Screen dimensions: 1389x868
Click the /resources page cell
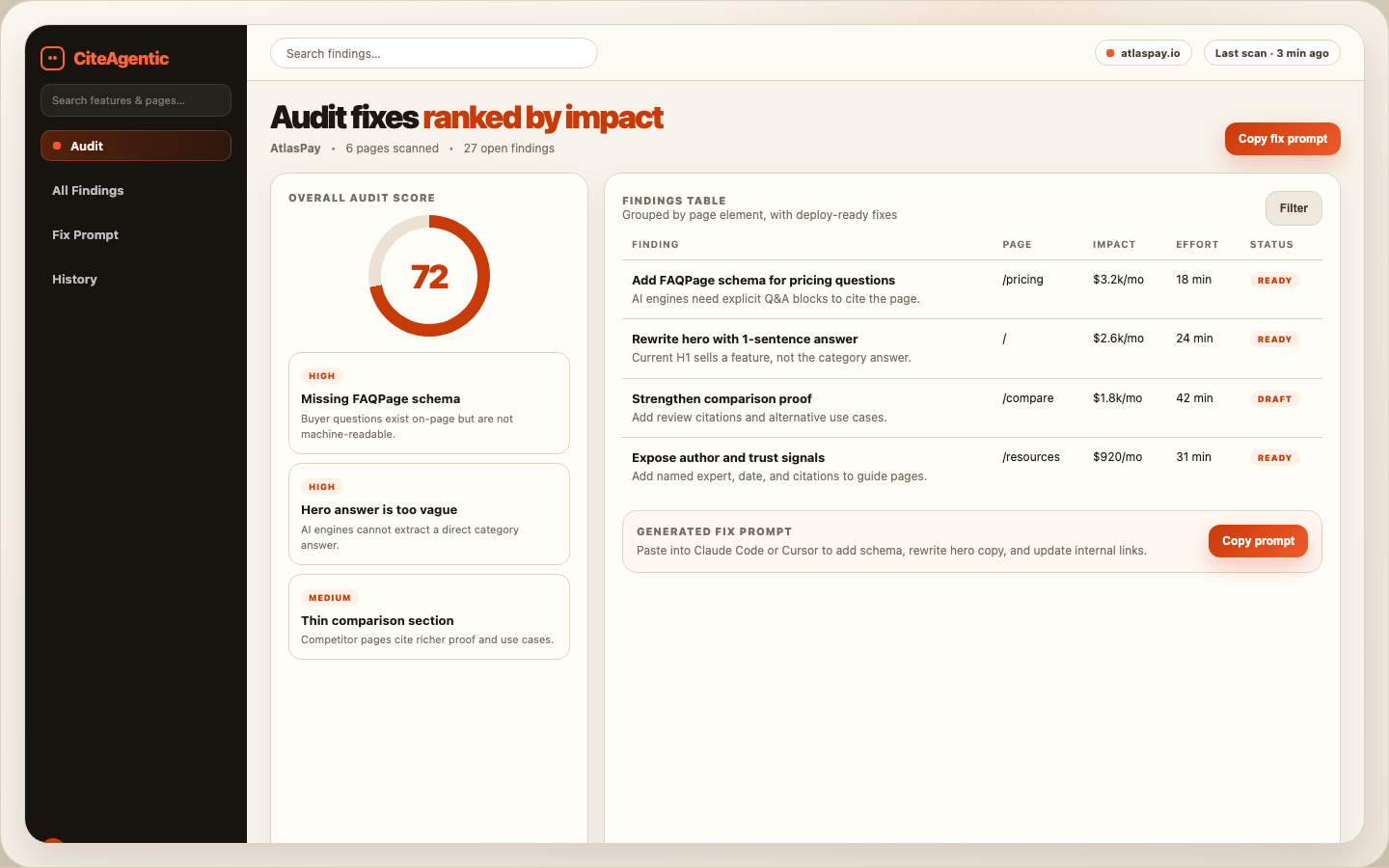coord(1031,457)
